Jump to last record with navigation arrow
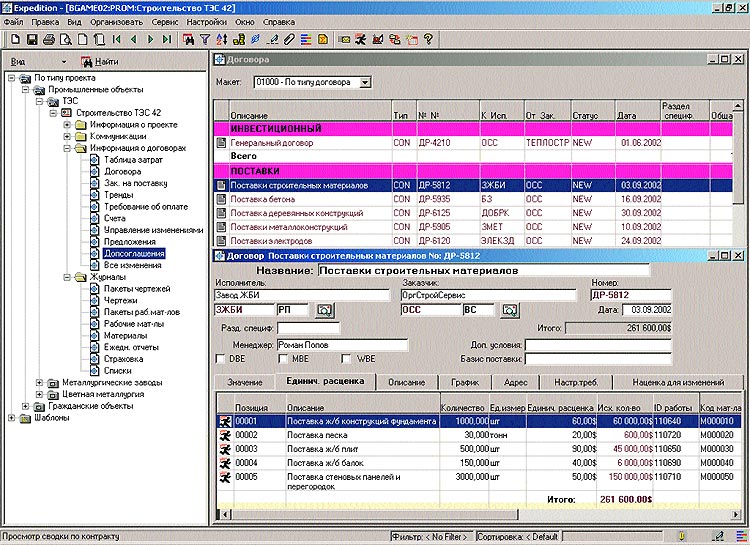750x545 pixels. (x=167, y=40)
